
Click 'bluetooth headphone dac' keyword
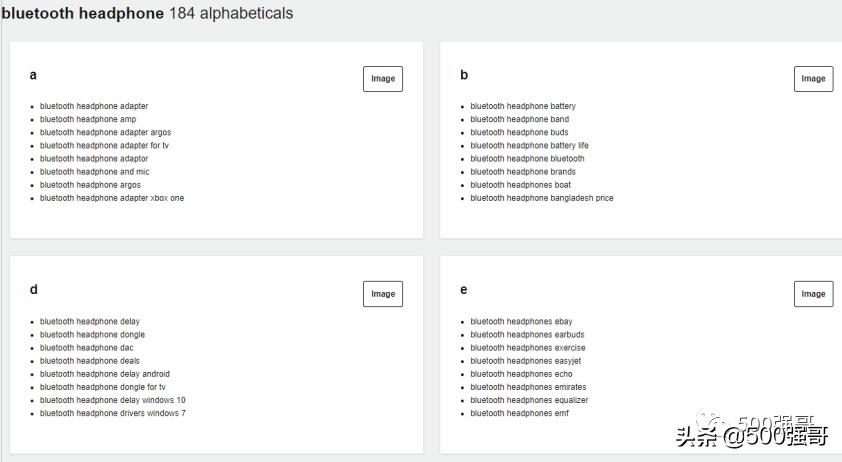tap(87, 348)
